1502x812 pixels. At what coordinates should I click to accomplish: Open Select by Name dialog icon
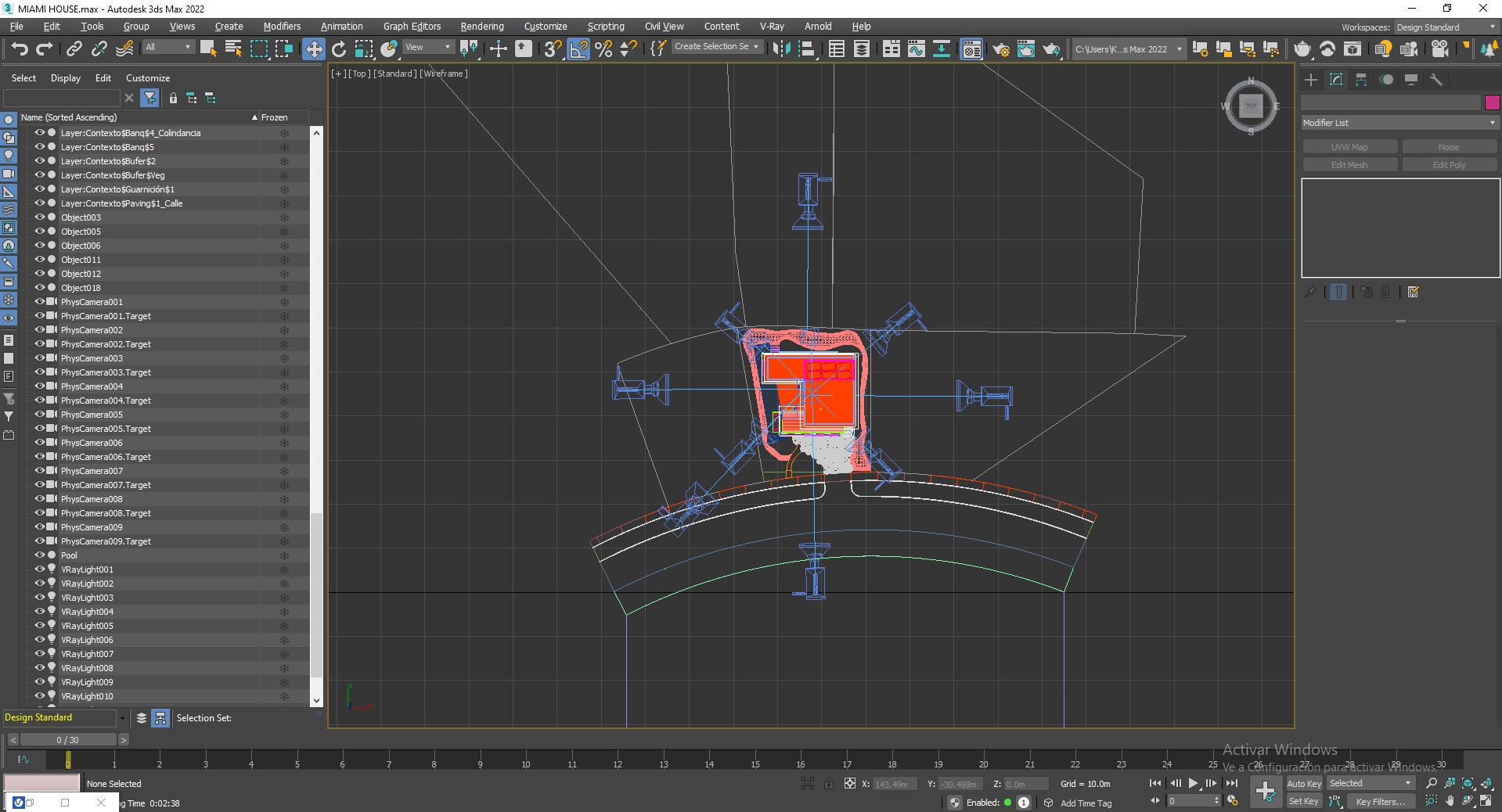click(x=233, y=49)
